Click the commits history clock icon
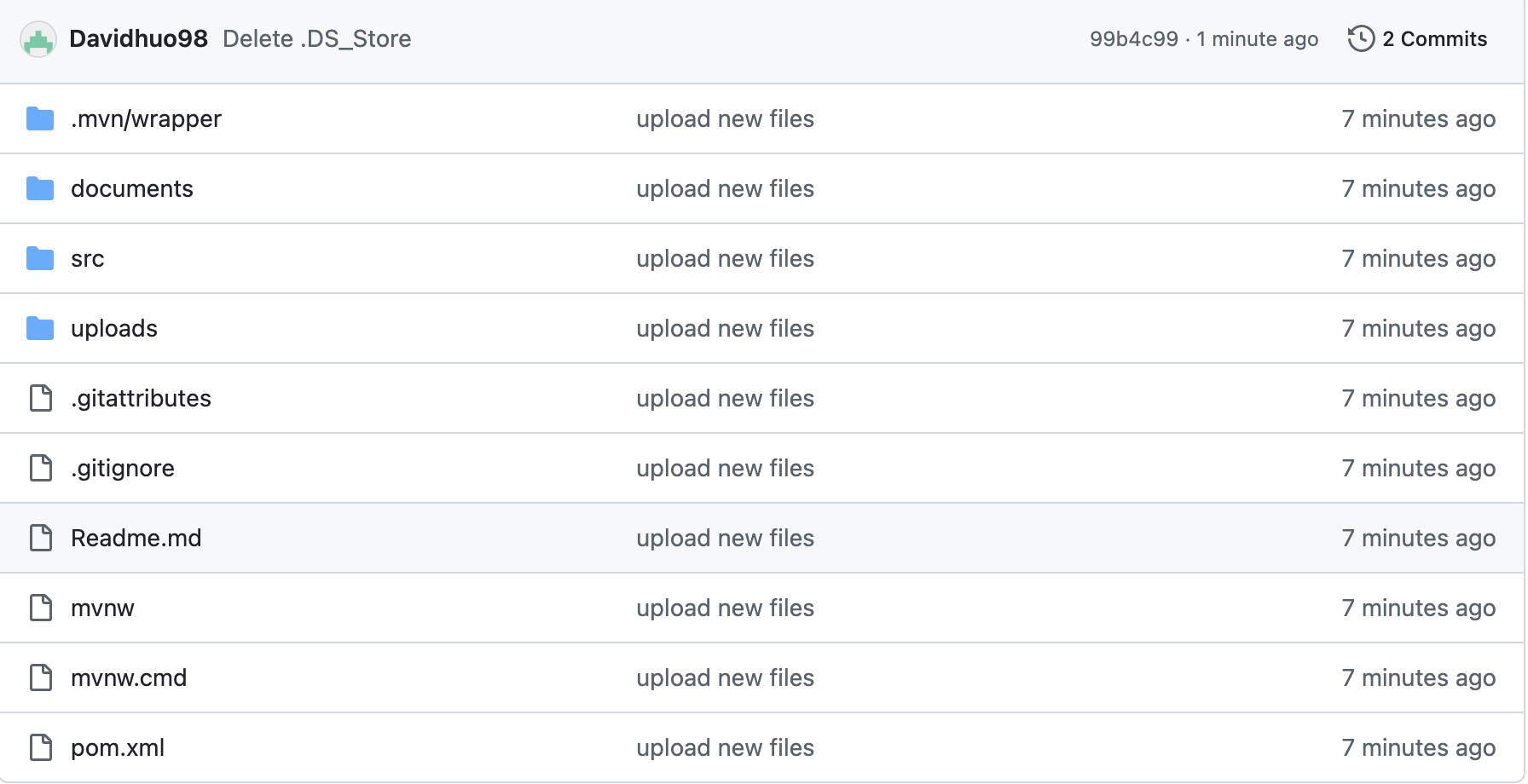The image size is (1528, 784). (1361, 39)
